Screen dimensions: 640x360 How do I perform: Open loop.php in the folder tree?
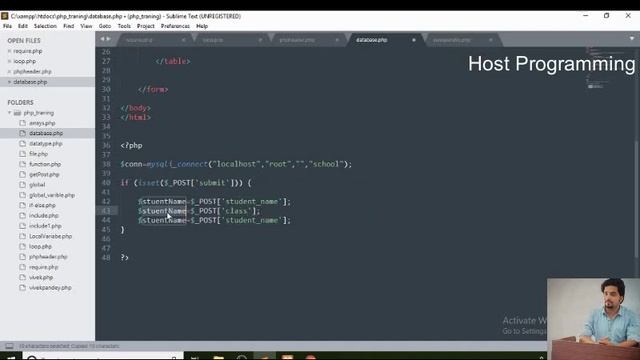tap(40, 247)
